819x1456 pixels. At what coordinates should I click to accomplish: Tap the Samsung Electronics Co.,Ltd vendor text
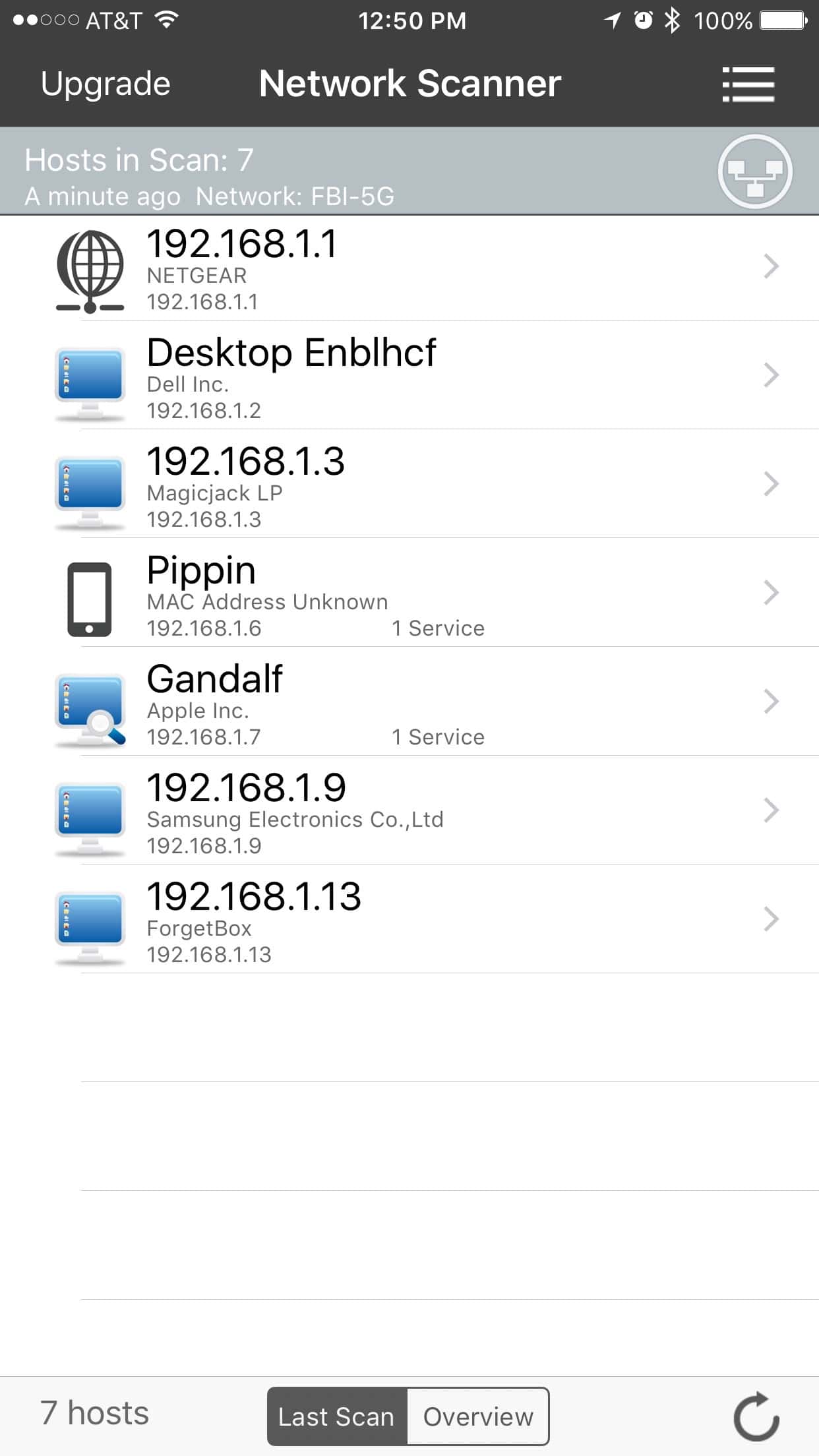(x=295, y=820)
